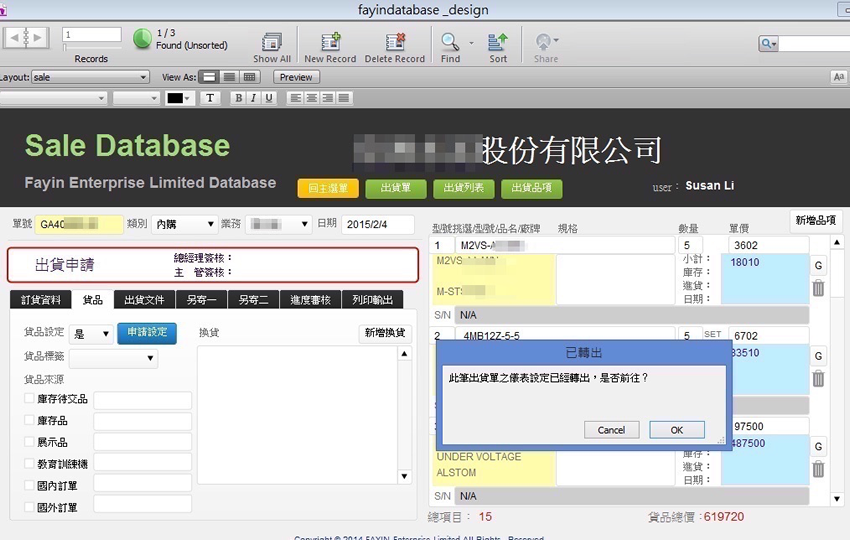Center align text

pos(311,98)
